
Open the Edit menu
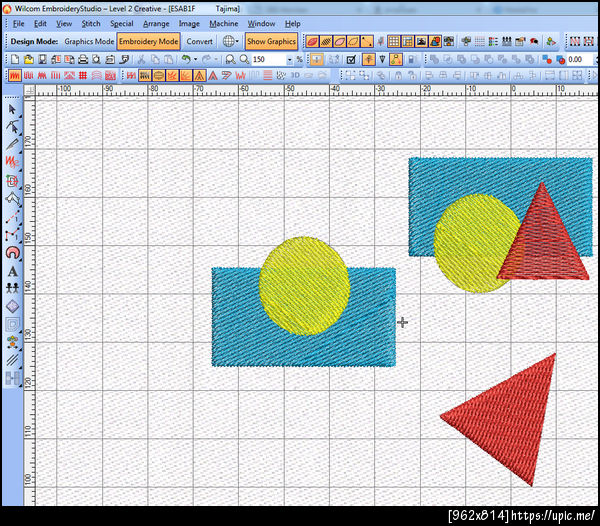(x=40, y=24)
